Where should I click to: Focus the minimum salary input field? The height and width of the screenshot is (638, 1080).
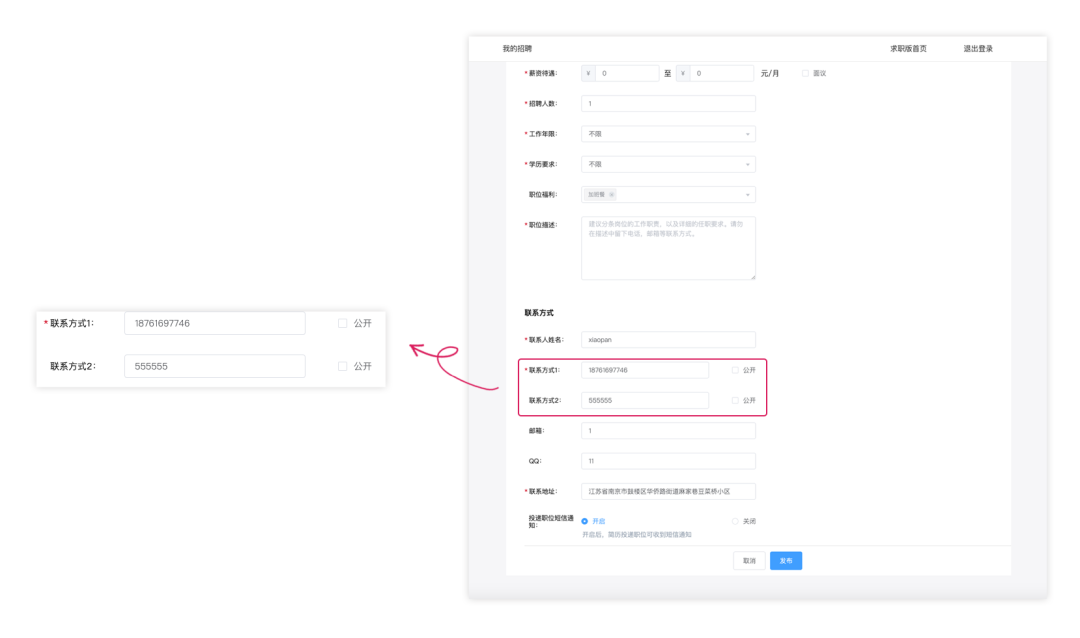tap(627, 73)
